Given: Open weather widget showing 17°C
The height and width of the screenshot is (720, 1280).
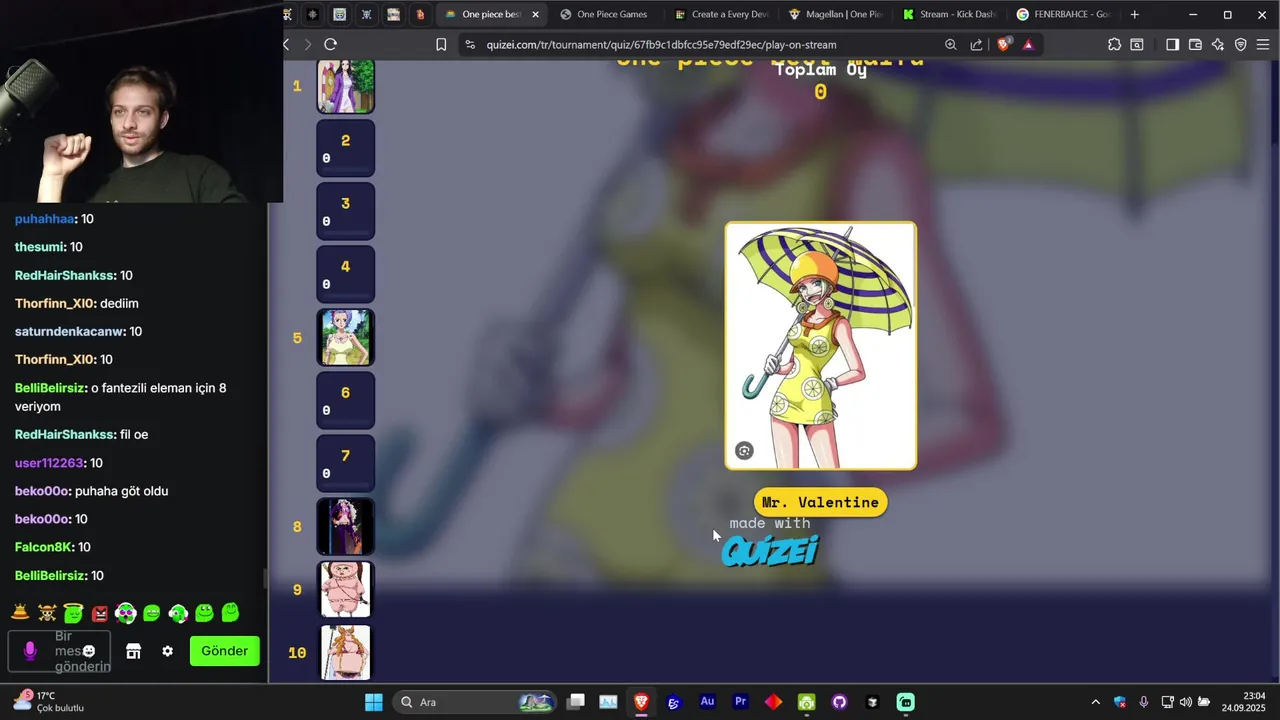Looking at the screenshot, I should pos(46,701).
